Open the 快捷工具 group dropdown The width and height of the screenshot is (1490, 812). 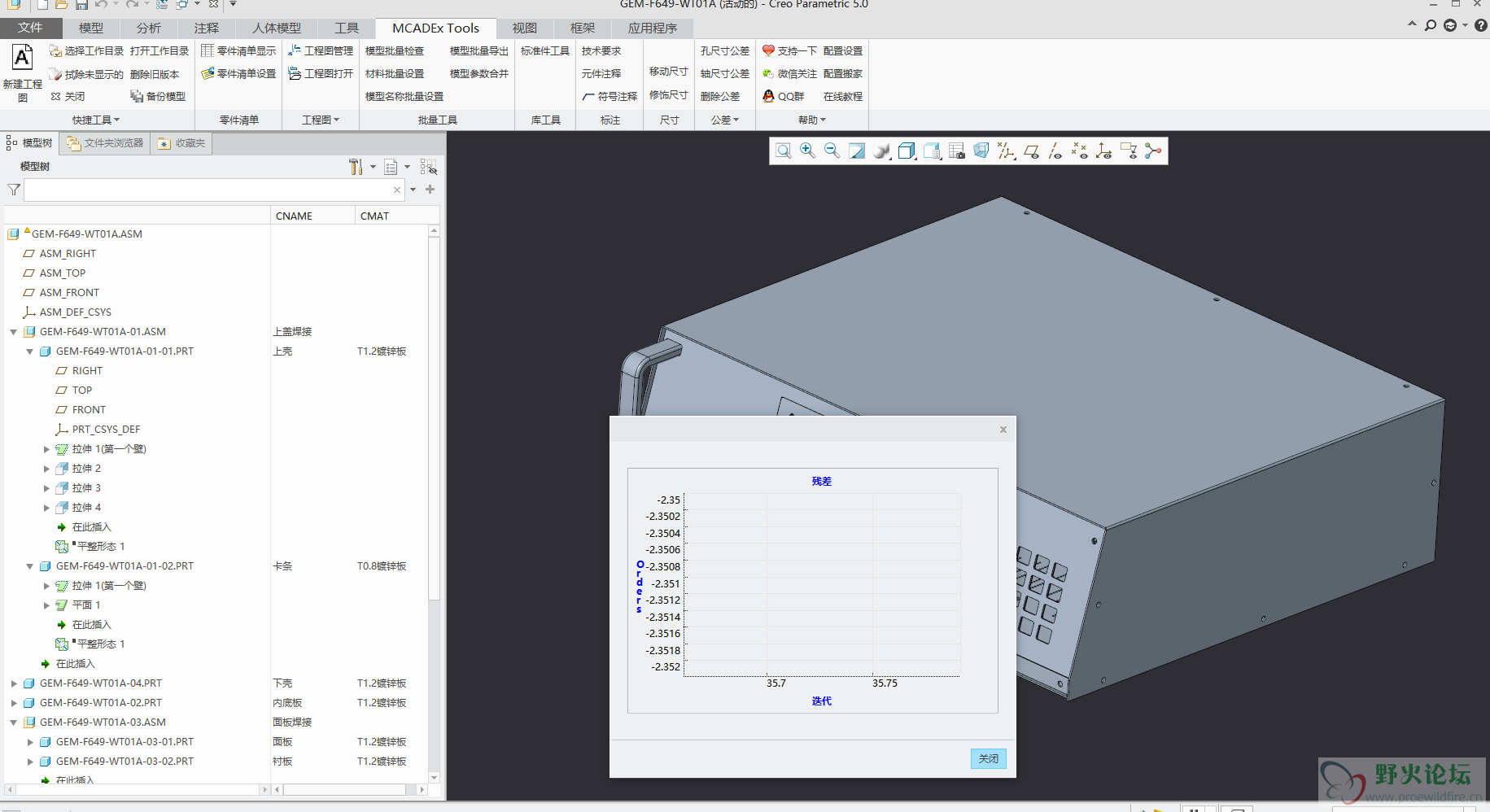tap(95, 120)
